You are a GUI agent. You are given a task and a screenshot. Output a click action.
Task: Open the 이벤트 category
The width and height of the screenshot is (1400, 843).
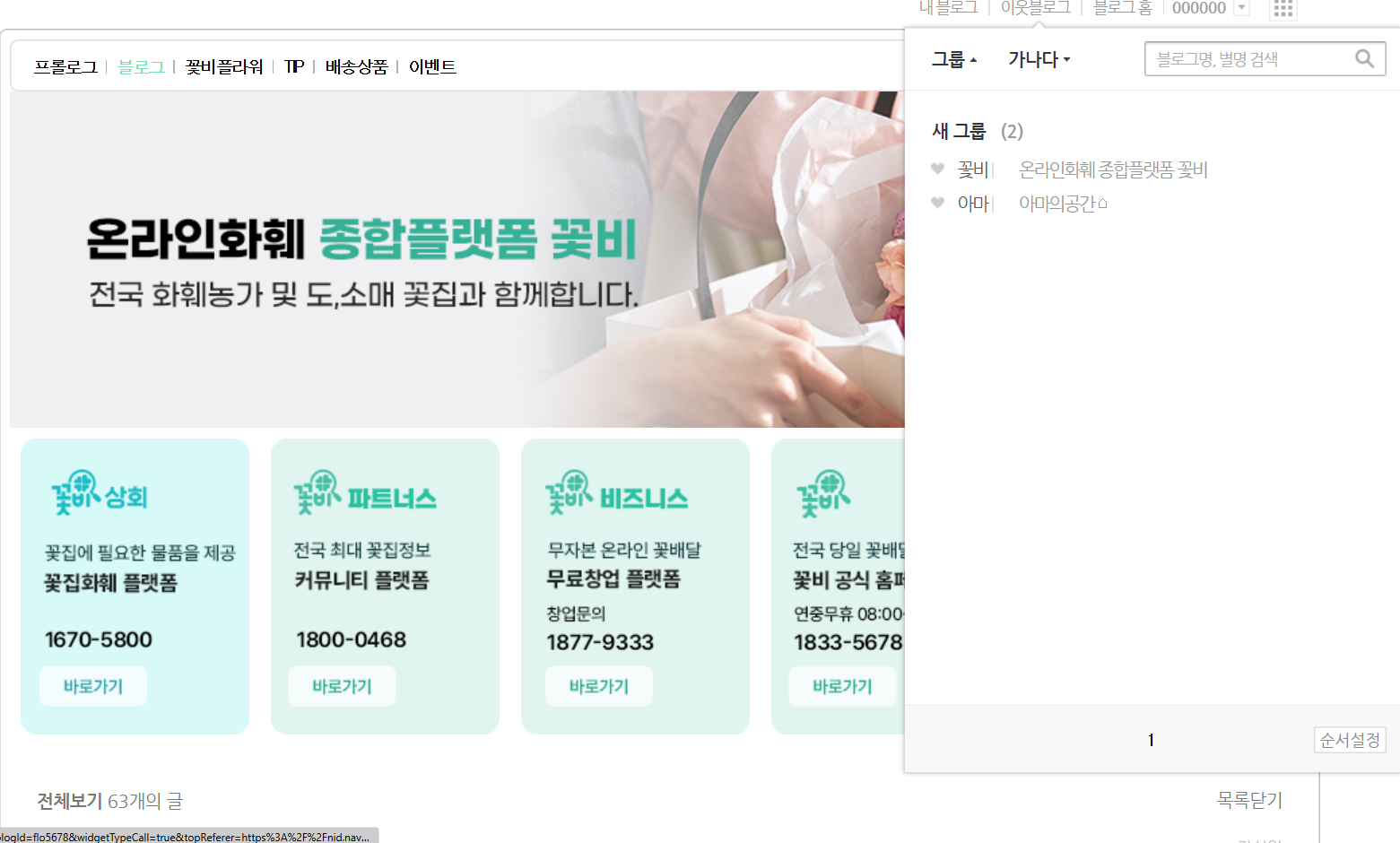432,66
